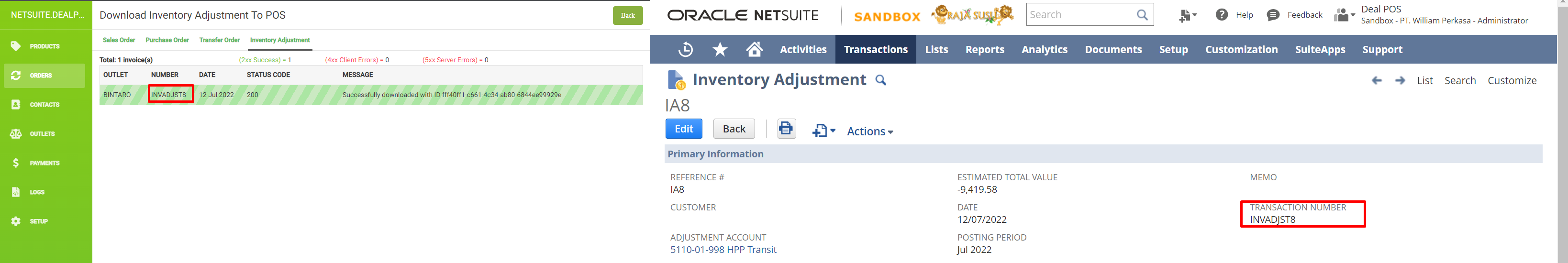1568x263 pixels.
Task: Switch to the Transfer Order tab
Action: tap(219, 40)
